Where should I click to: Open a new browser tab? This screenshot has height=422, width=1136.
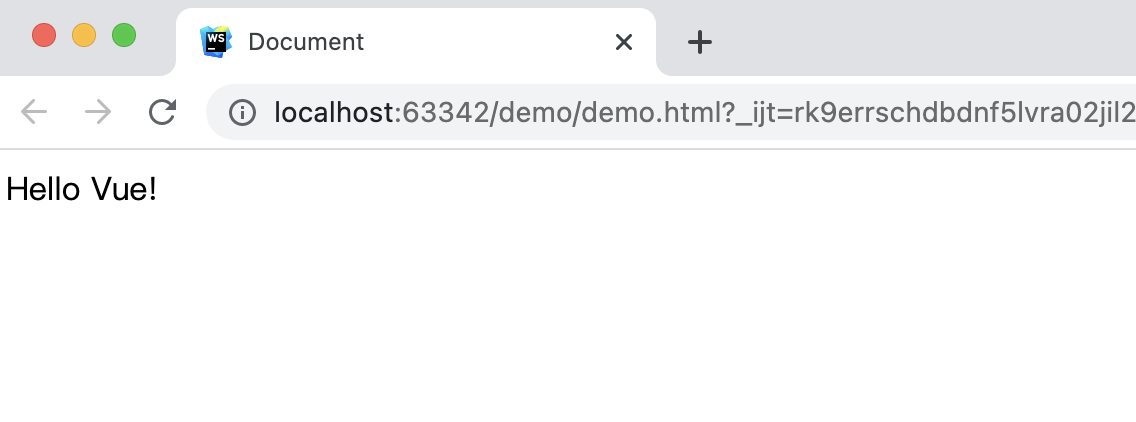tap(700, 42)
